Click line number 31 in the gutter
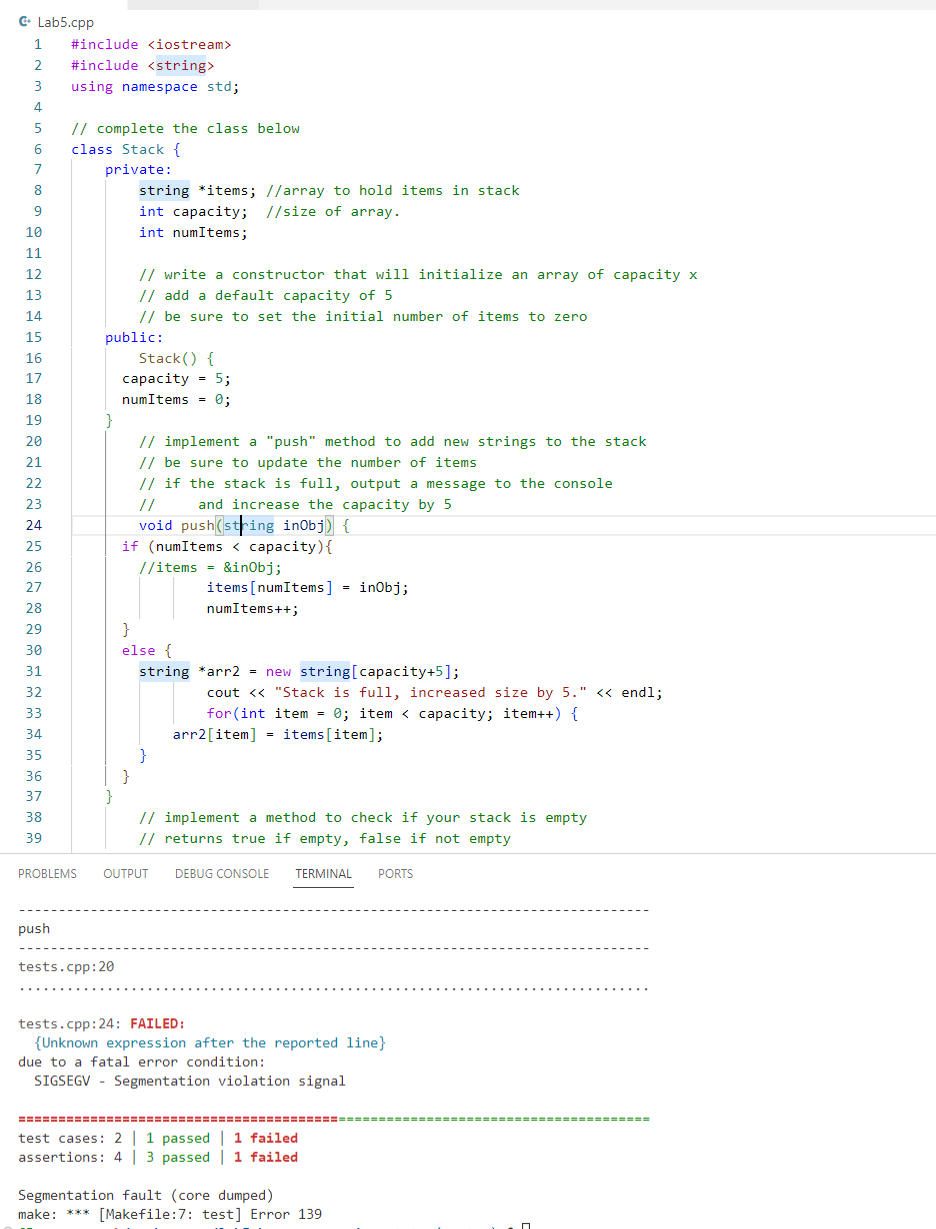Viewport: 936px width, 1229px height. click(34, 671)
